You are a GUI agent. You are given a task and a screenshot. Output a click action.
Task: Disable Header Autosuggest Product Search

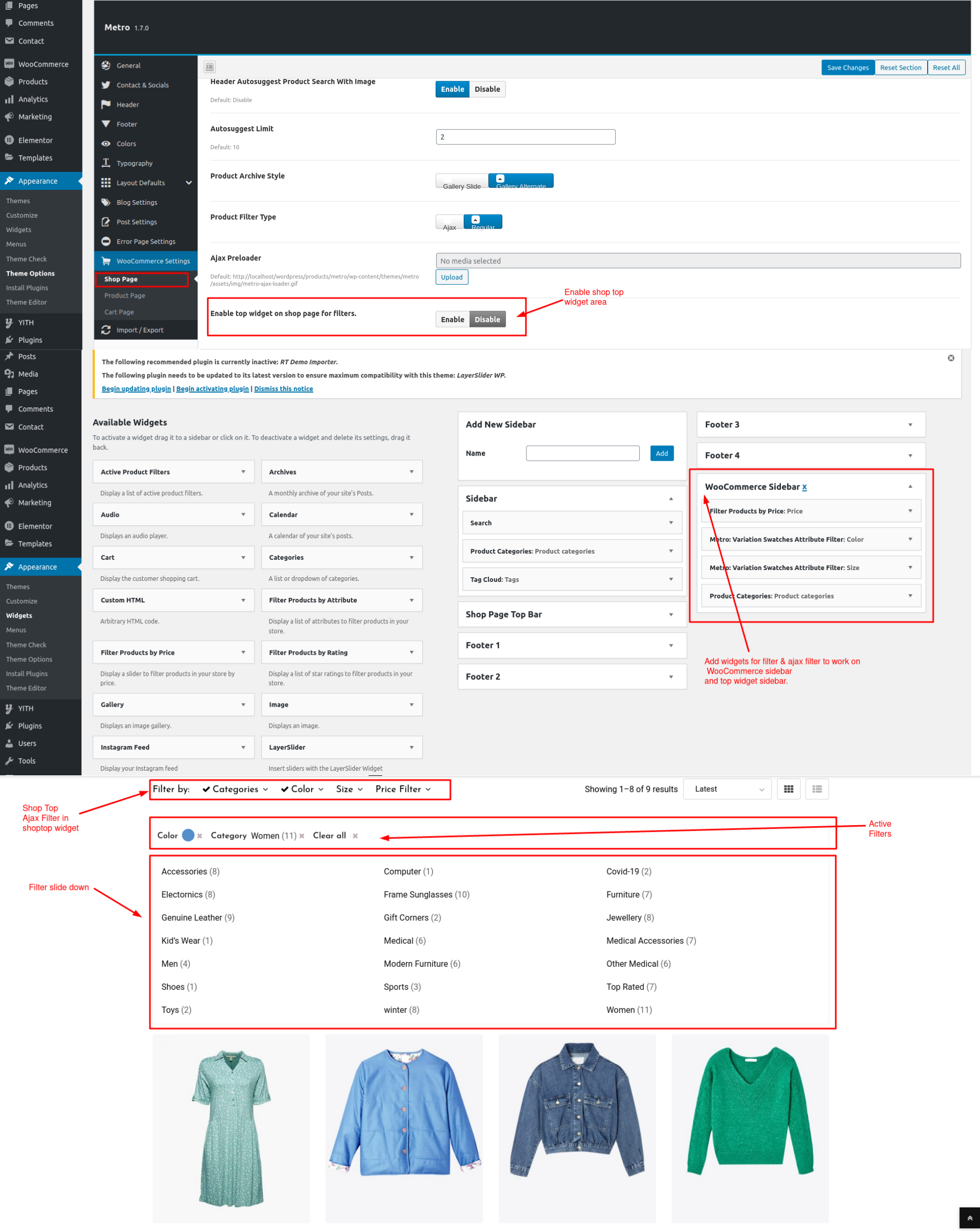click(x=487, y=89)
